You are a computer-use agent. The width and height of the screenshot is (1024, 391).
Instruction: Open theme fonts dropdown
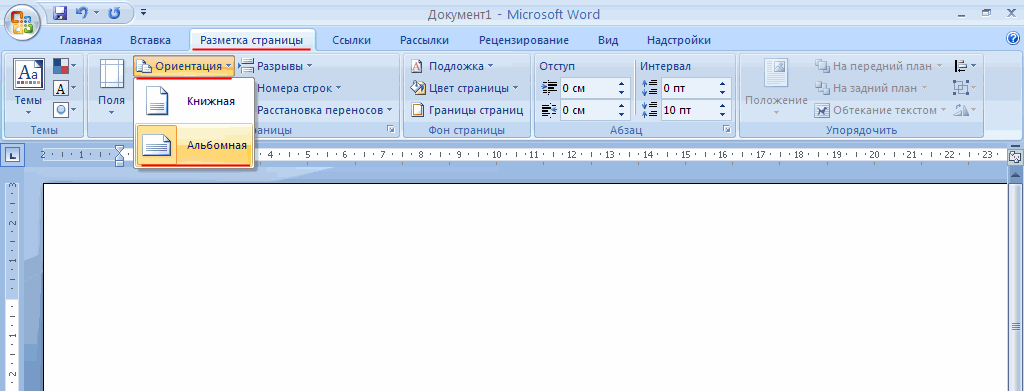(65, 87)
